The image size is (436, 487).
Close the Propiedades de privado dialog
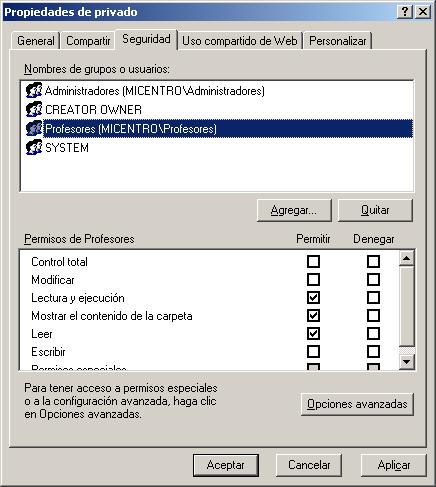tap(423, 12)
